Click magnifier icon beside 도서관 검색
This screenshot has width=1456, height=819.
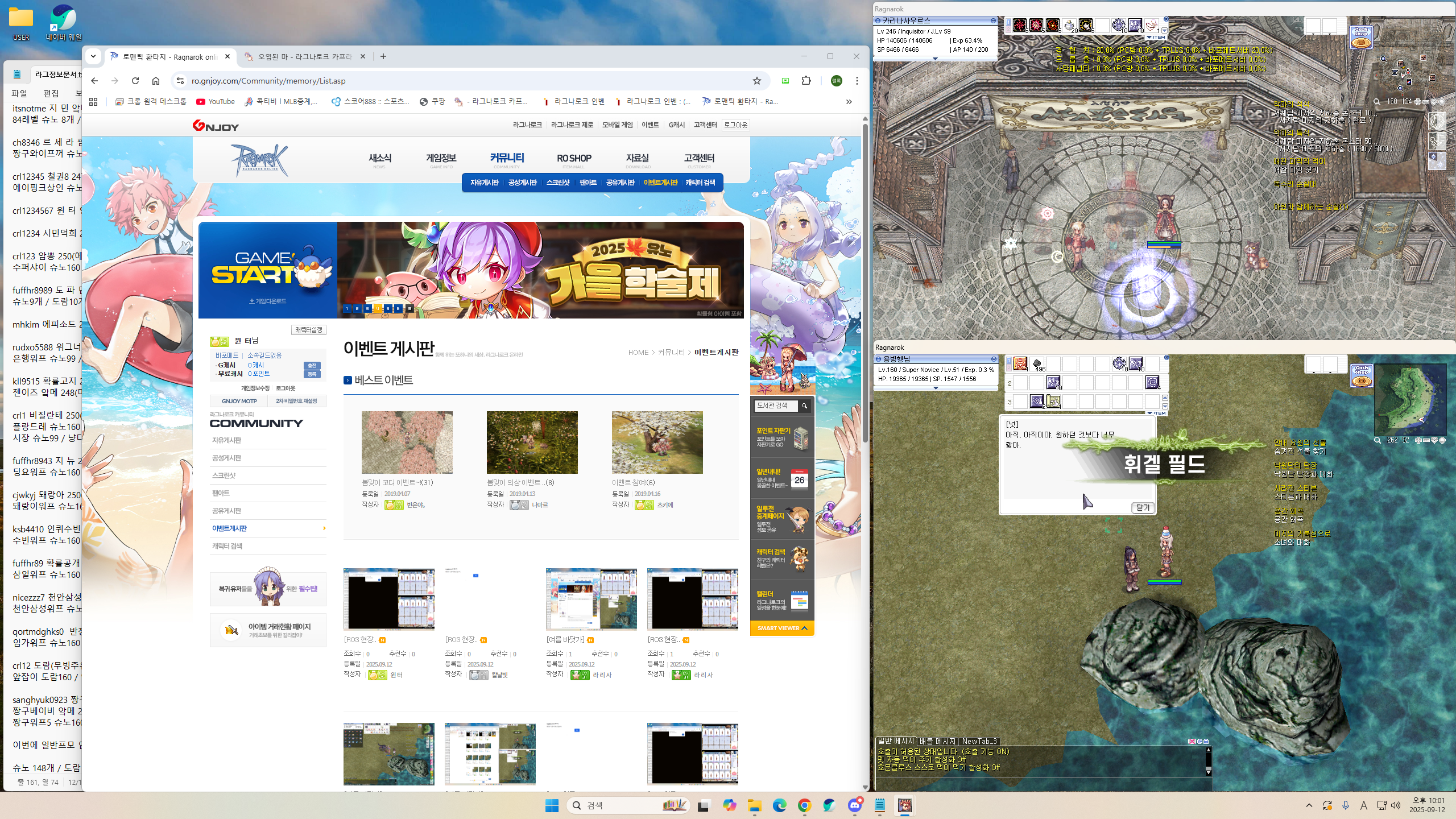(x=804, y=406)
